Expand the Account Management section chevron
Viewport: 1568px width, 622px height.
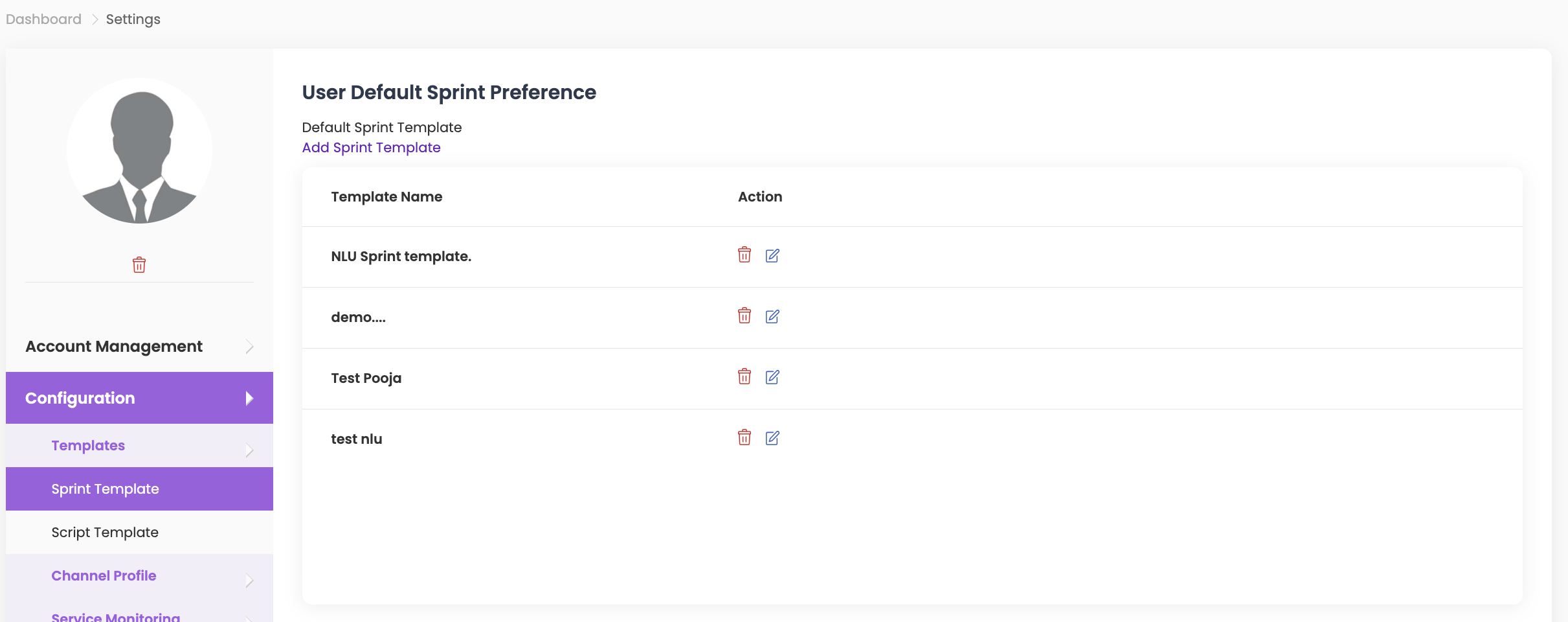pyautogui.click(x=249, y=347)
